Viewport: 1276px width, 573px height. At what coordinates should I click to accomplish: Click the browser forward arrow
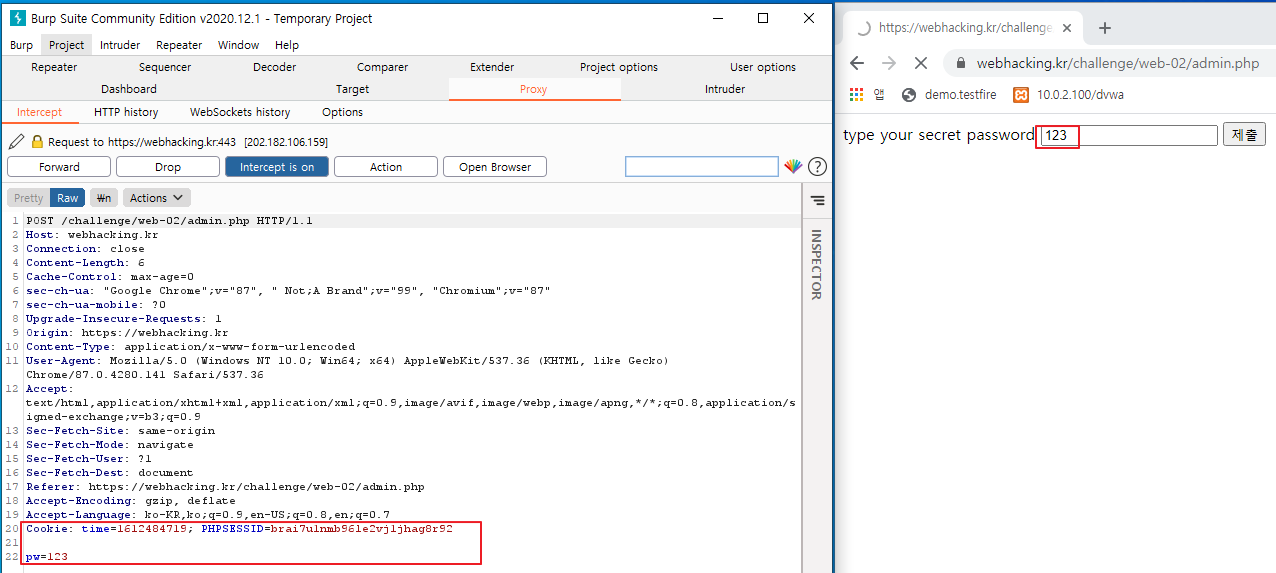click(x=889, y=63)
